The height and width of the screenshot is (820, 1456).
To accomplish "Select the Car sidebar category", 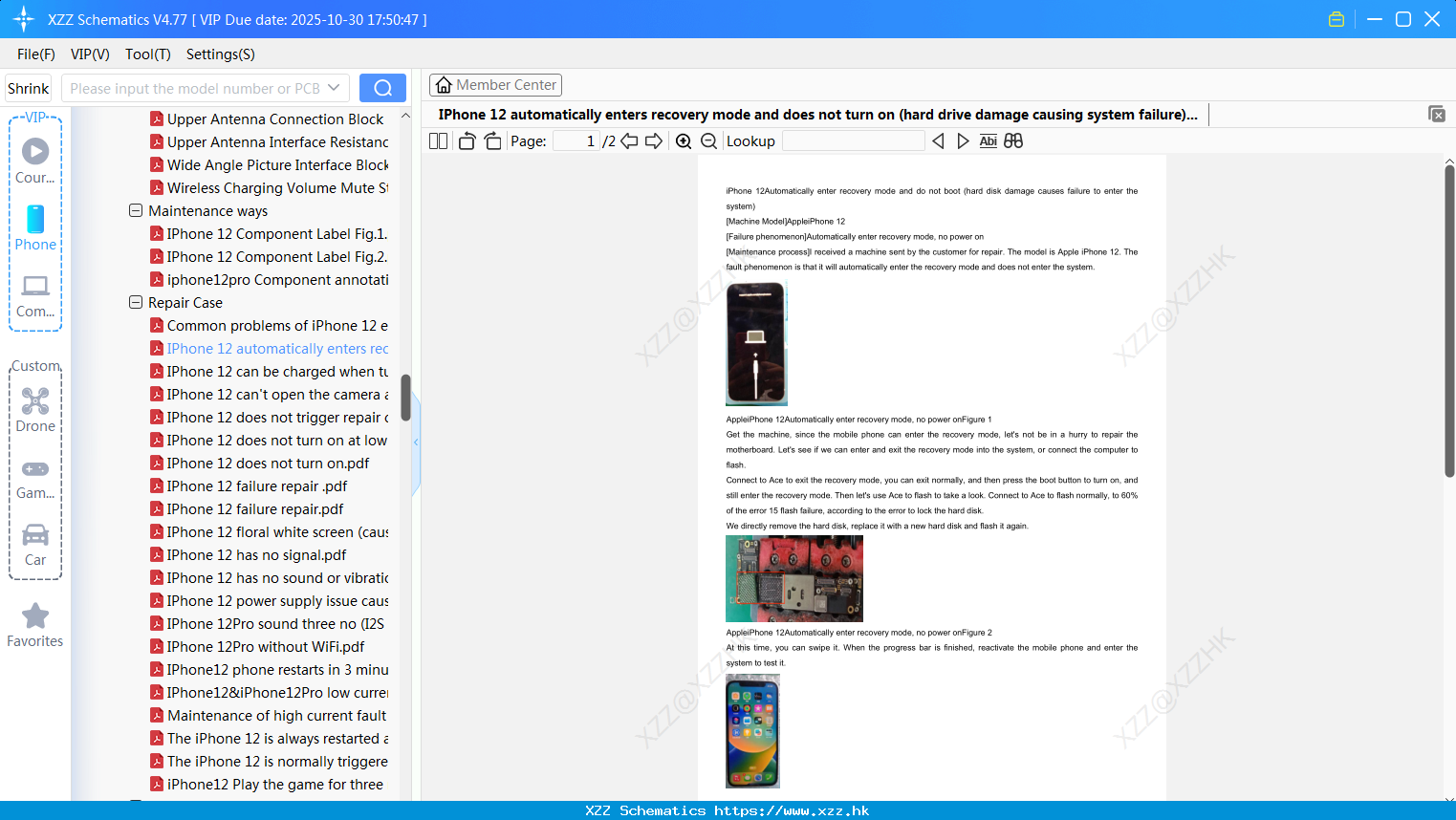I will click(x=35, y=544).
